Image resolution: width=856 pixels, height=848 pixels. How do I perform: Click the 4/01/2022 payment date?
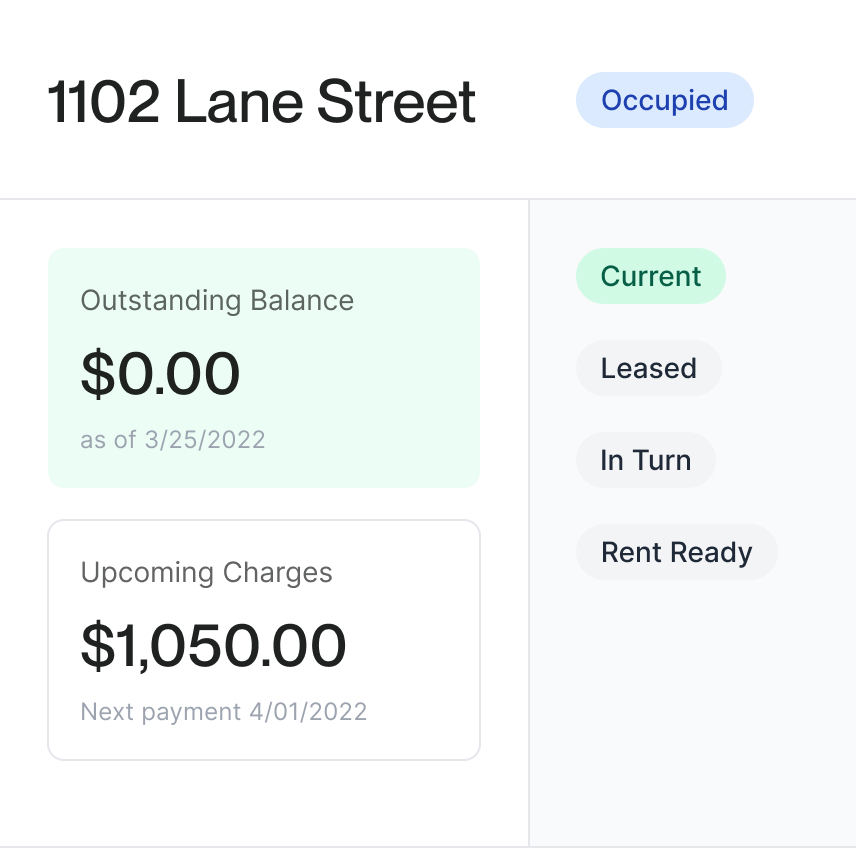308,711
